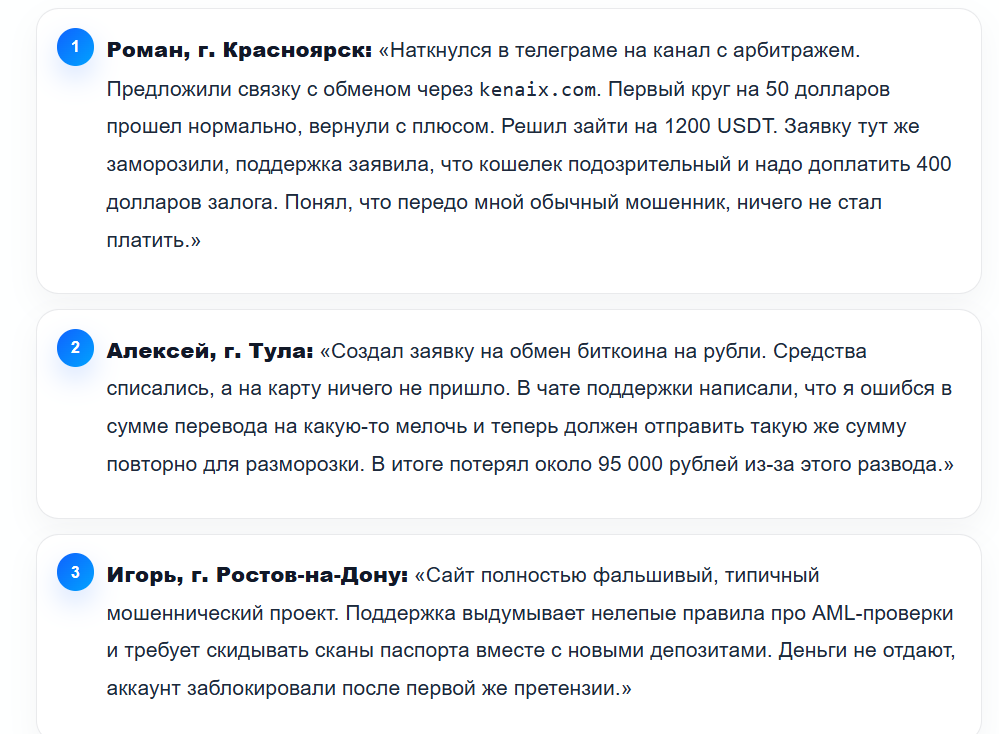
Task: Click the '1200 USDT' amount in Roman's review
Action: tap(718, 126)
